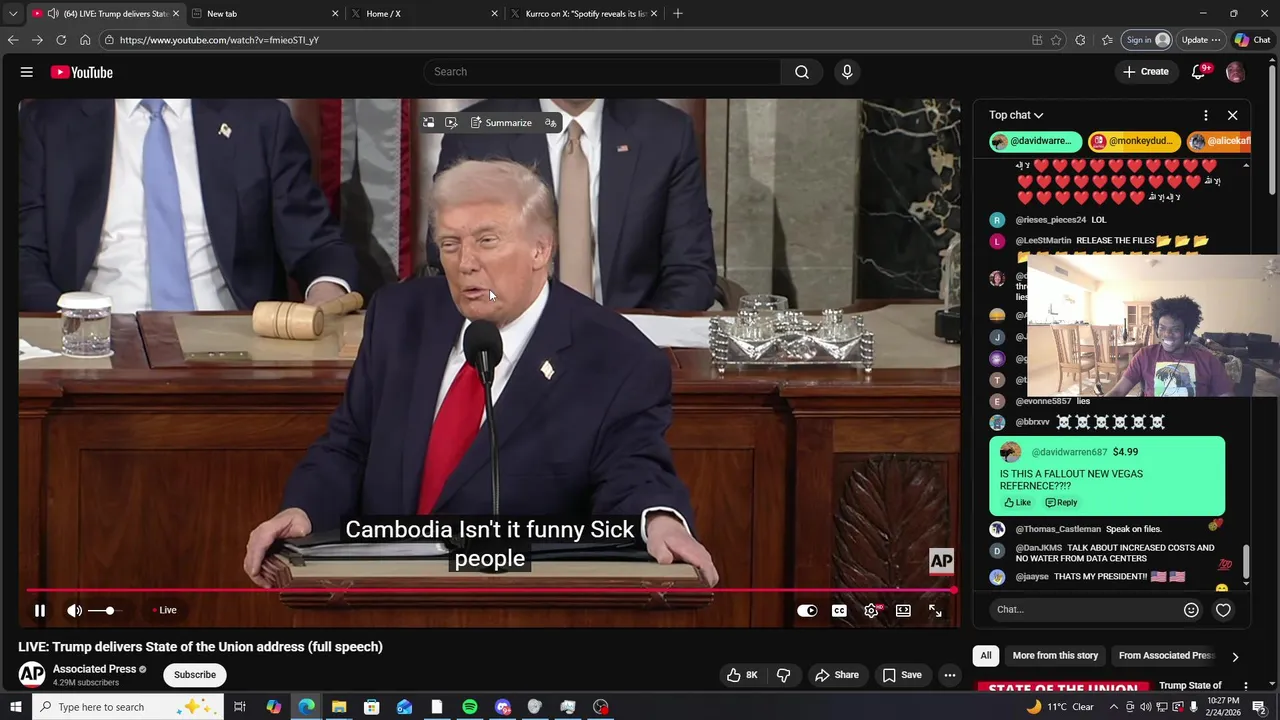The height and width of the screenshot is (720, 1280).
Task: Pause the live video
Action: 40,610
